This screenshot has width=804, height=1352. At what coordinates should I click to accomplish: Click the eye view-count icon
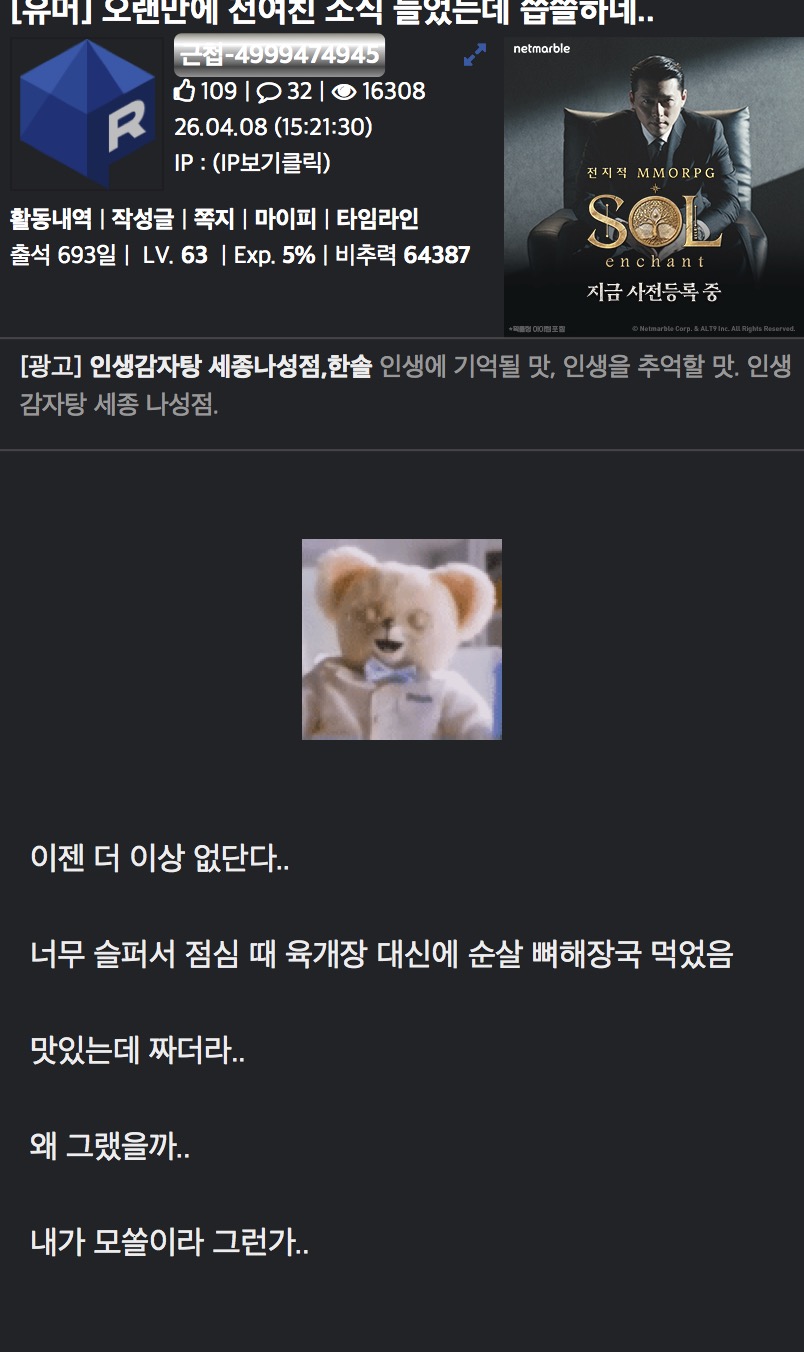point(344,92)
